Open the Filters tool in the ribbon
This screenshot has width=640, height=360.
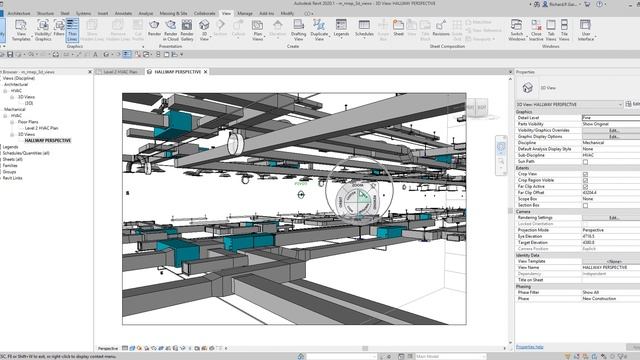tap(59, 28)
